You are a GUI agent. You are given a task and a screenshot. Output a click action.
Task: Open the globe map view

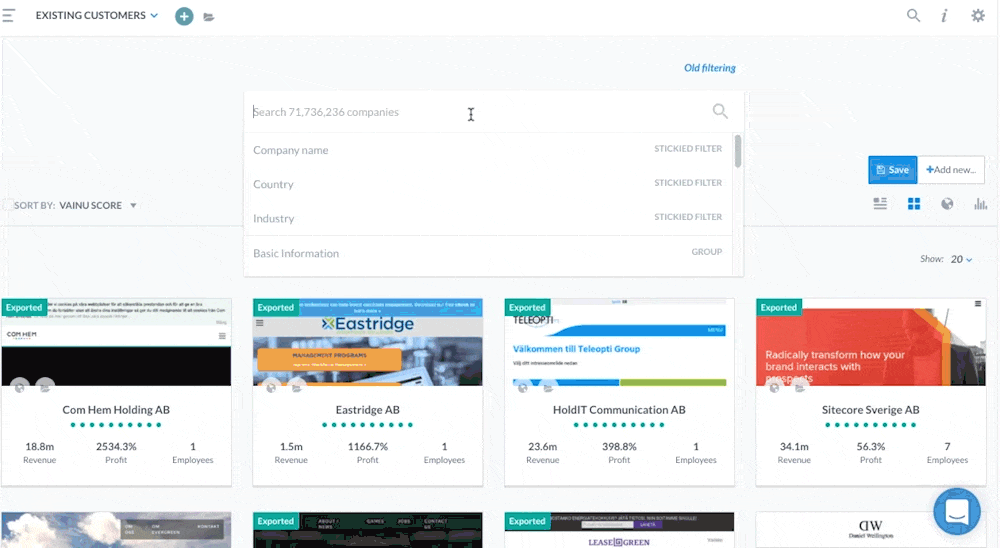tap(947, 204)
